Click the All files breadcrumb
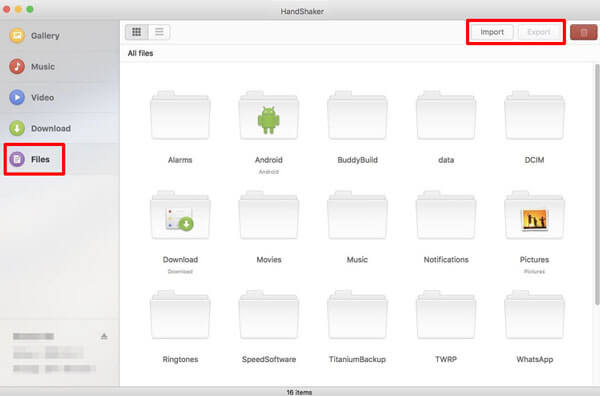 pyautogui.click(x=140, y=53)
